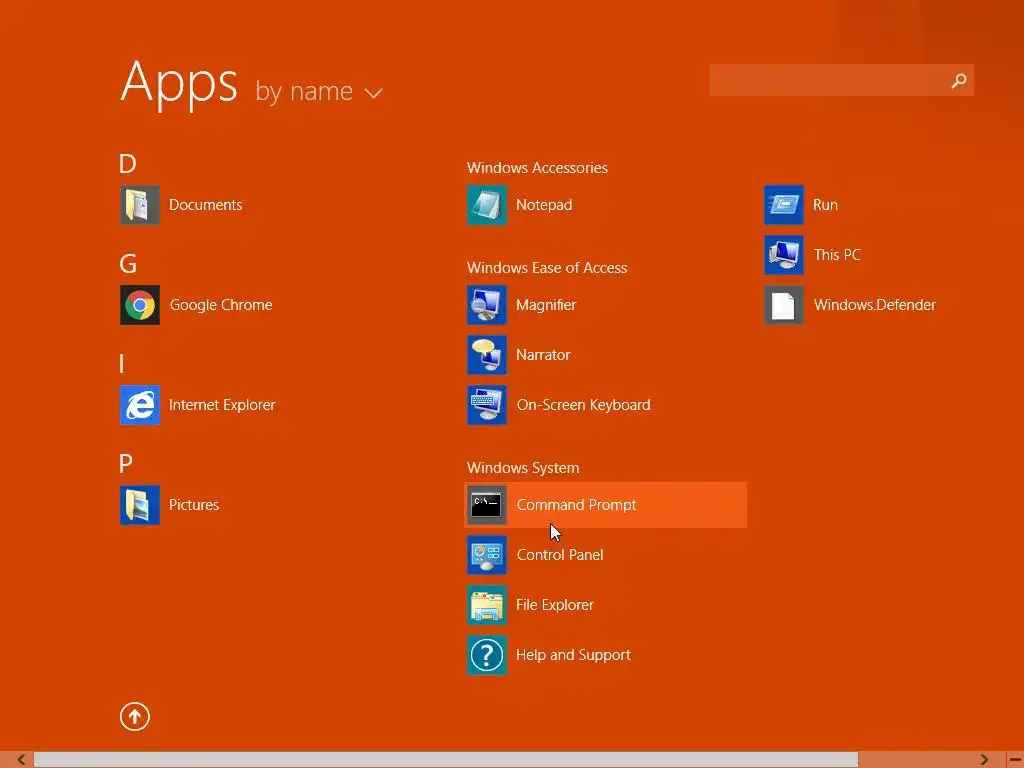
Task: Click the 'On-Screen Keyboard' label text
Action: [583, 405]
